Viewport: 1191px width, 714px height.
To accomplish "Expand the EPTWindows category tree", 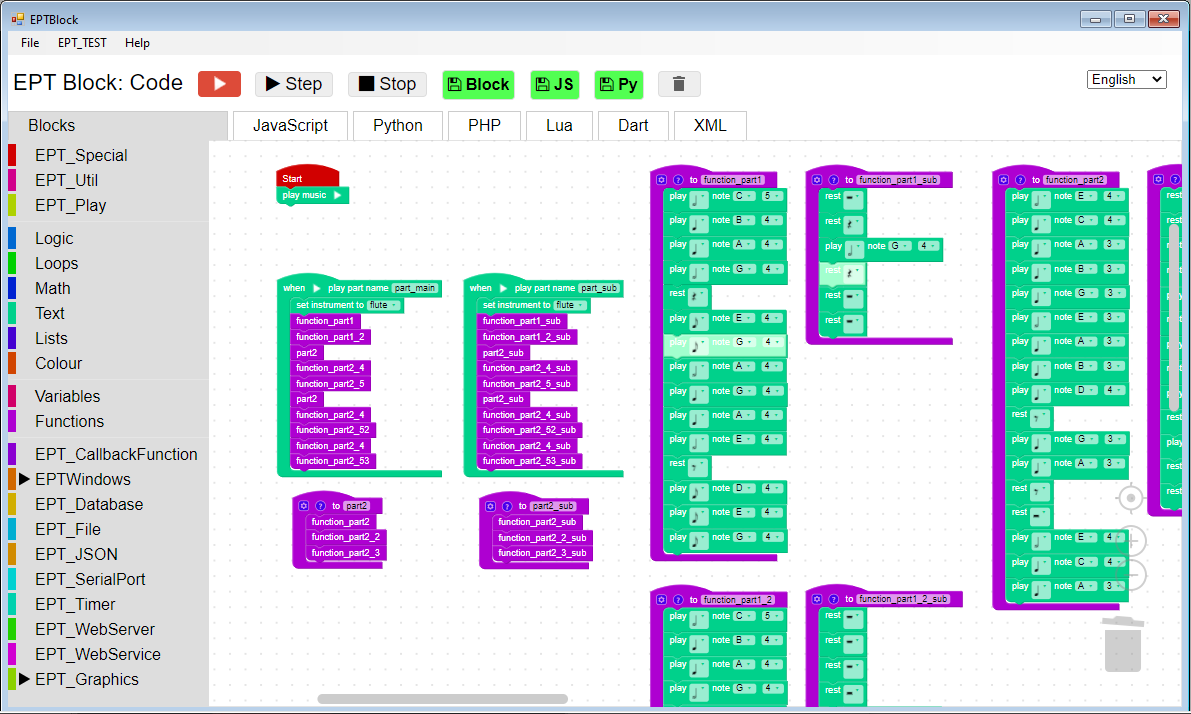I will point(24,479).
